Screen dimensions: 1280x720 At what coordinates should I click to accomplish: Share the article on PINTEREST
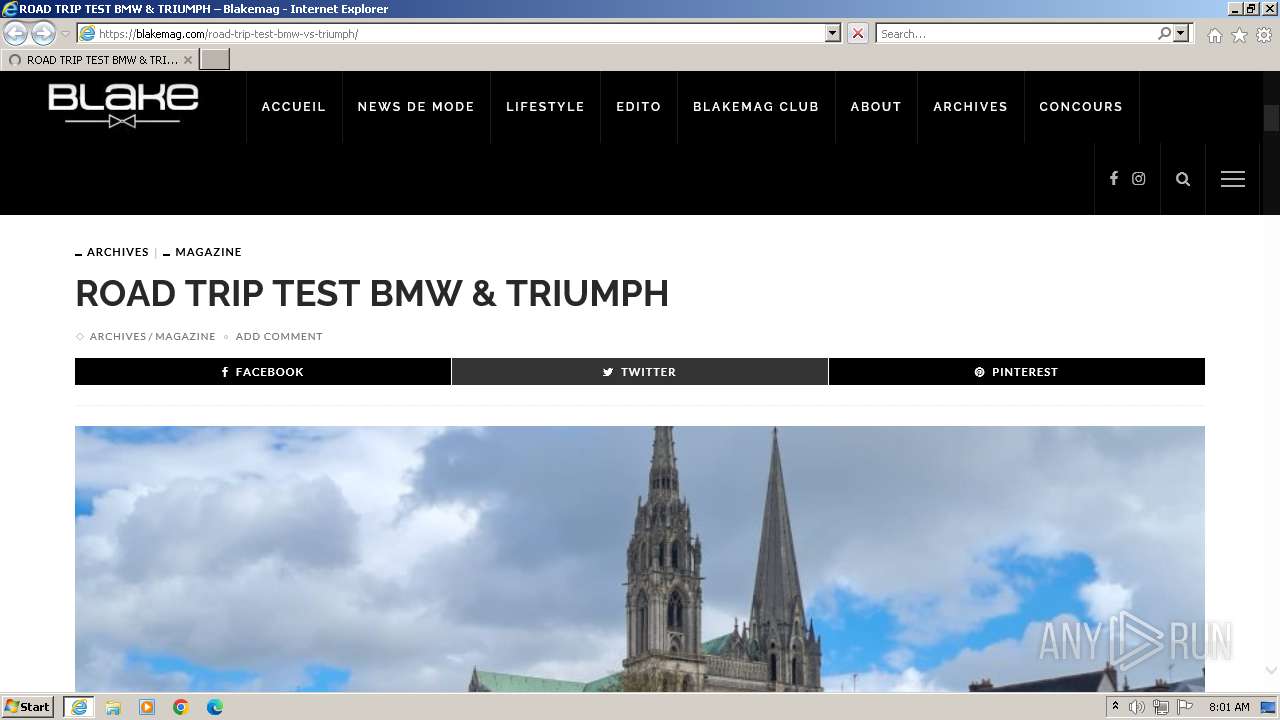coord(1017,371)
